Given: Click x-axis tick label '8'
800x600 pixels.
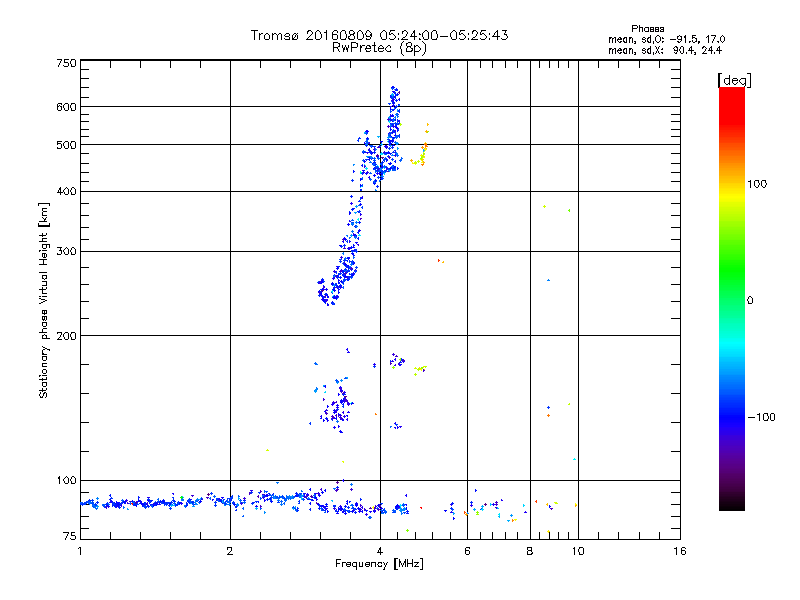Looking at the screenshot, I should [x=530, y=551].
